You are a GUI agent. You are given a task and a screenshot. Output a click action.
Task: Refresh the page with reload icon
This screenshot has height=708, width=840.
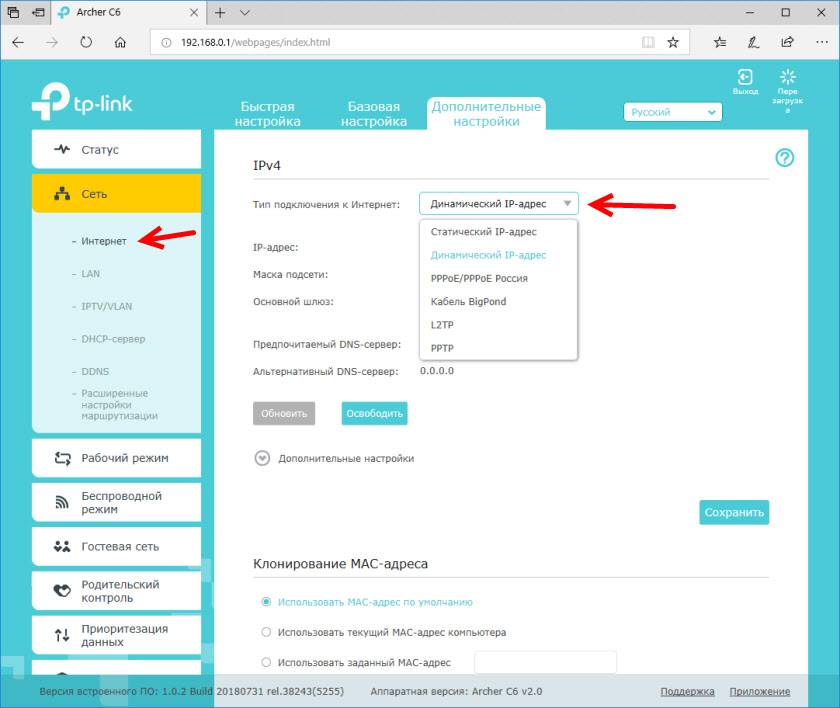[x=86, y=42]
